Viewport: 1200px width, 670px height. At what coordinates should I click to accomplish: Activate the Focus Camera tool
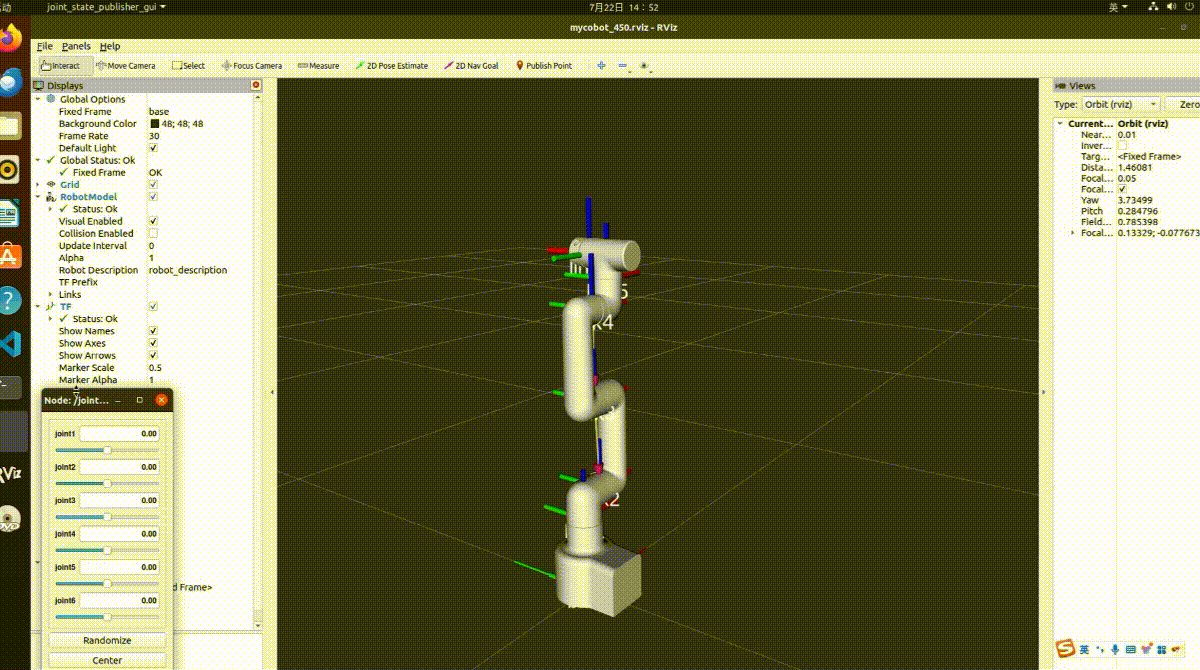coord(250,65)
